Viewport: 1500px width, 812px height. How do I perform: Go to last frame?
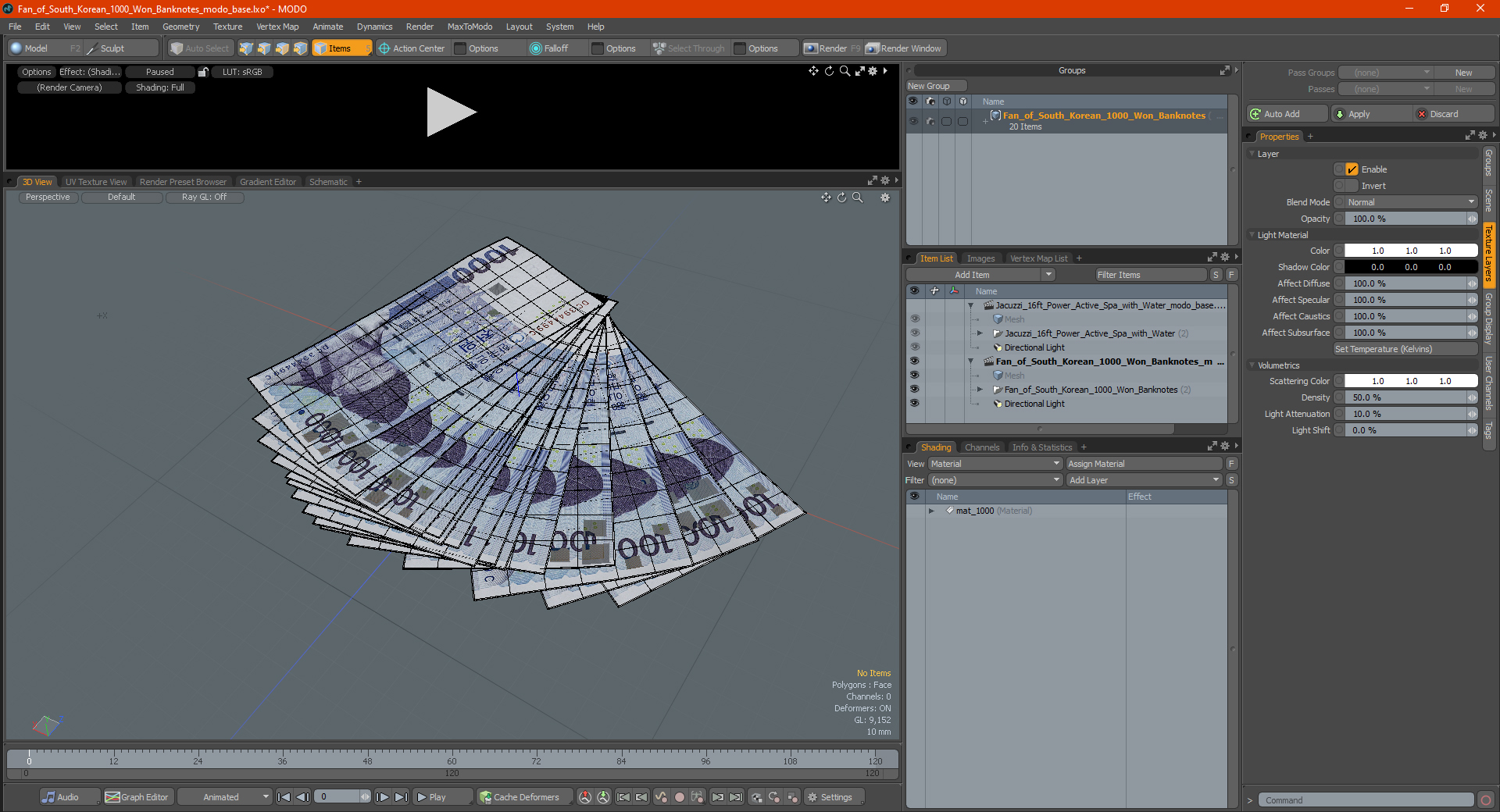tap(401, 797)
